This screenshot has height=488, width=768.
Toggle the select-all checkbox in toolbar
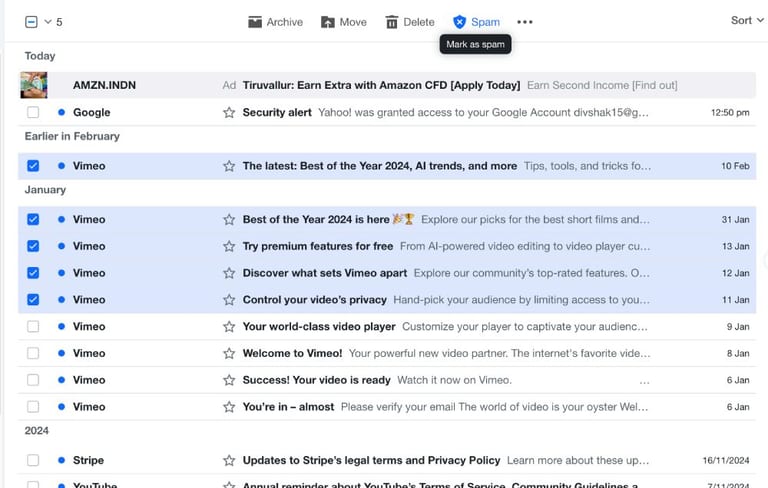coord(31,22)
